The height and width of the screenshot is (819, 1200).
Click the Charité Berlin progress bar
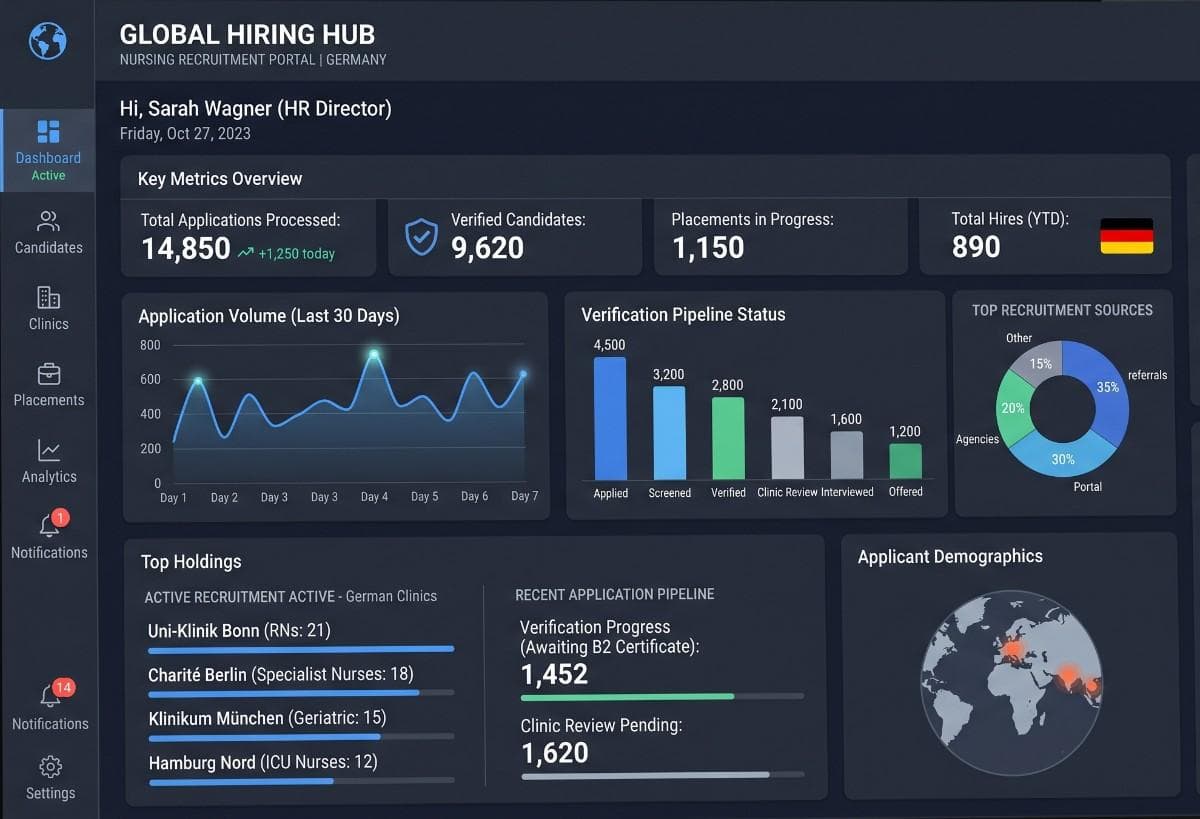point(301,692)
